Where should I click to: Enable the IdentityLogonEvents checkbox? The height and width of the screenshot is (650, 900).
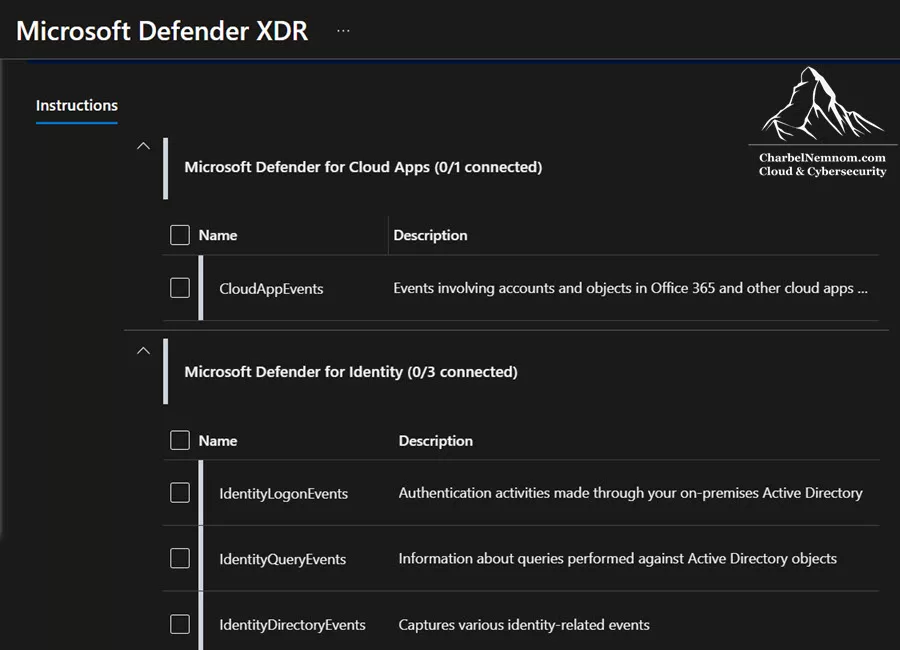point(180,493)
